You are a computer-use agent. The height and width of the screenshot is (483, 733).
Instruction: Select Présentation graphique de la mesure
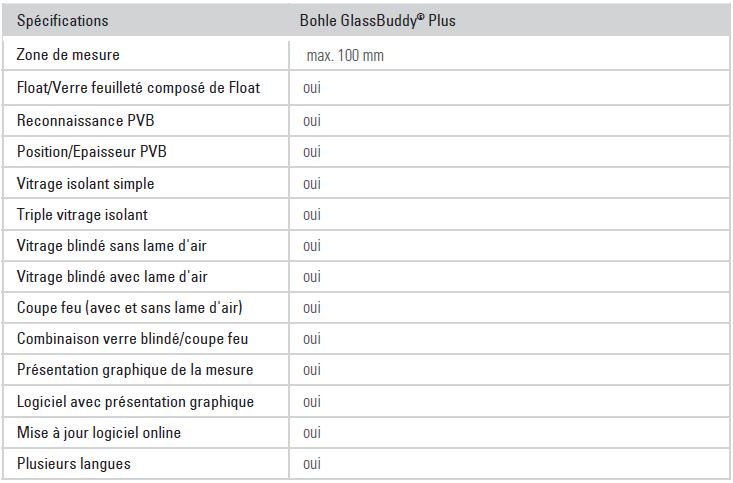[x=135, y=370]
